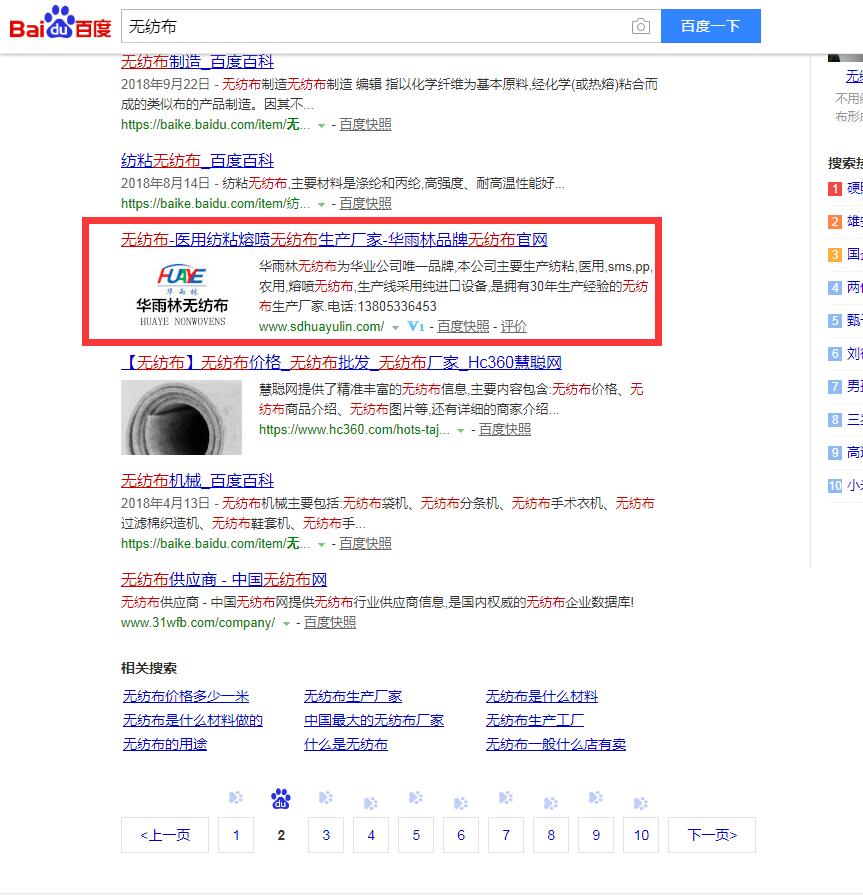Click the 上一页 previous page button

[165, 835]
